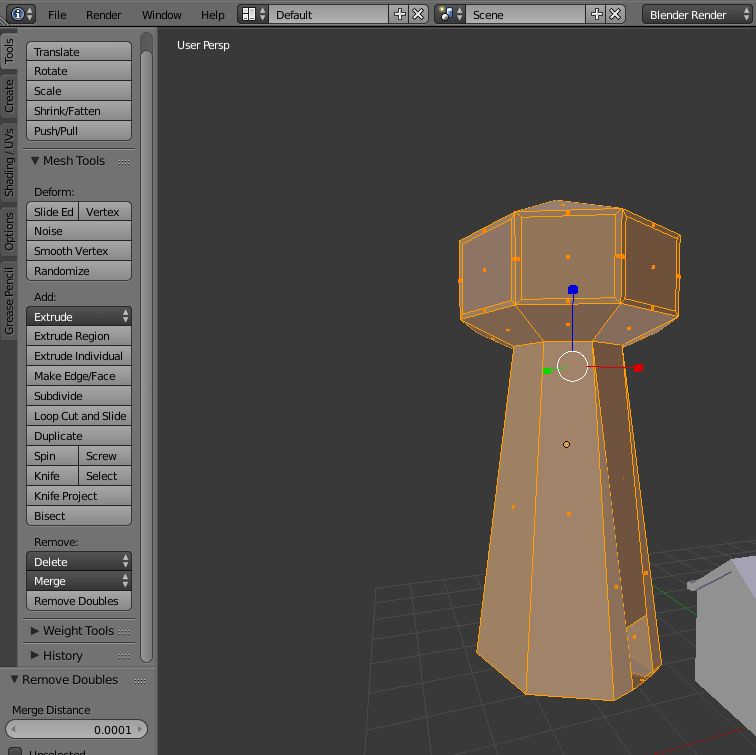Click the Knife Select button

[105, 476]
